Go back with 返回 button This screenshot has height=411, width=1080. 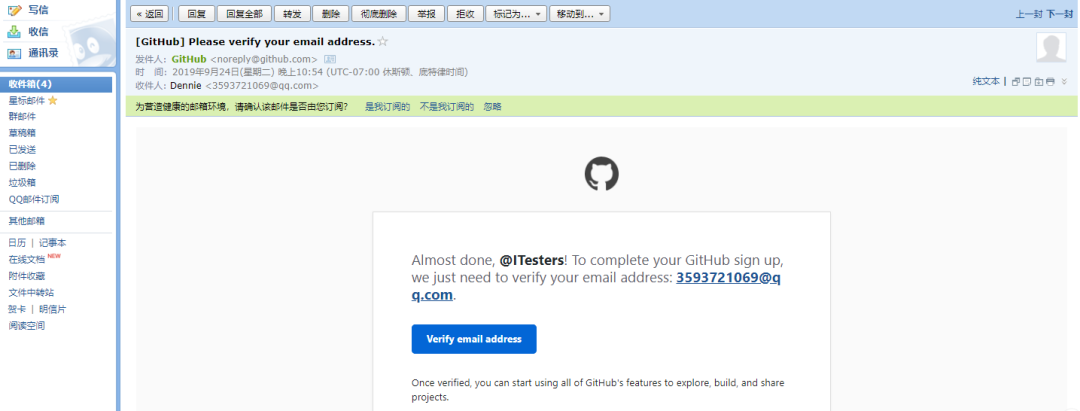[x=149, y=14]
